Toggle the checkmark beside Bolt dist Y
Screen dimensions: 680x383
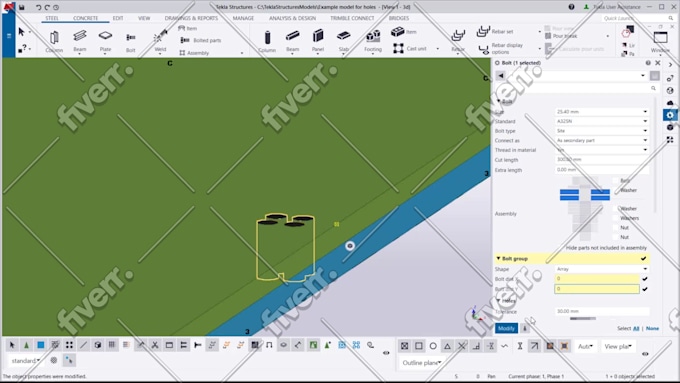[x=645, y=289]
